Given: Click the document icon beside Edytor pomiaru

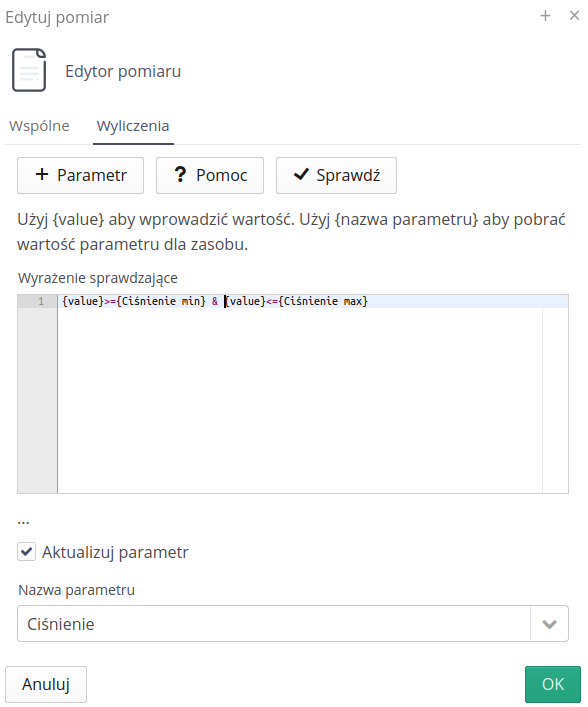Looking at the screenshot, I should tap(29, 70).
